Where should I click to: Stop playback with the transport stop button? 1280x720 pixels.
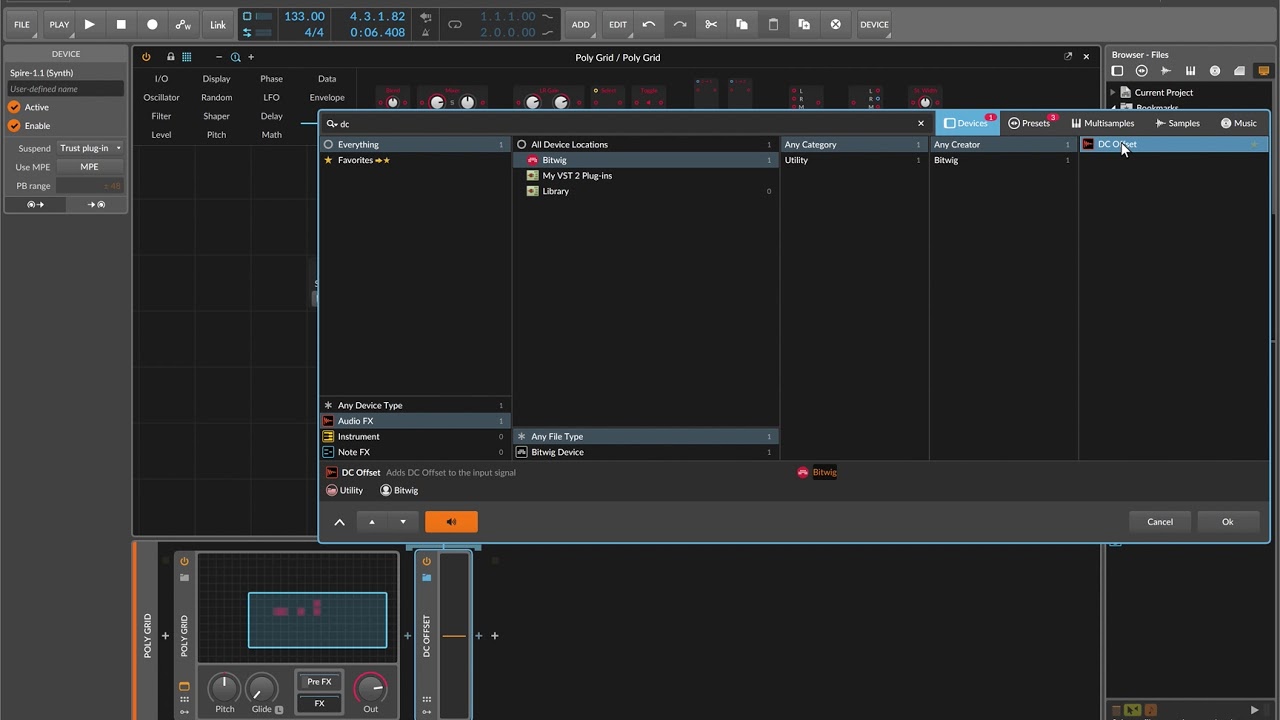tap(121, 24)
